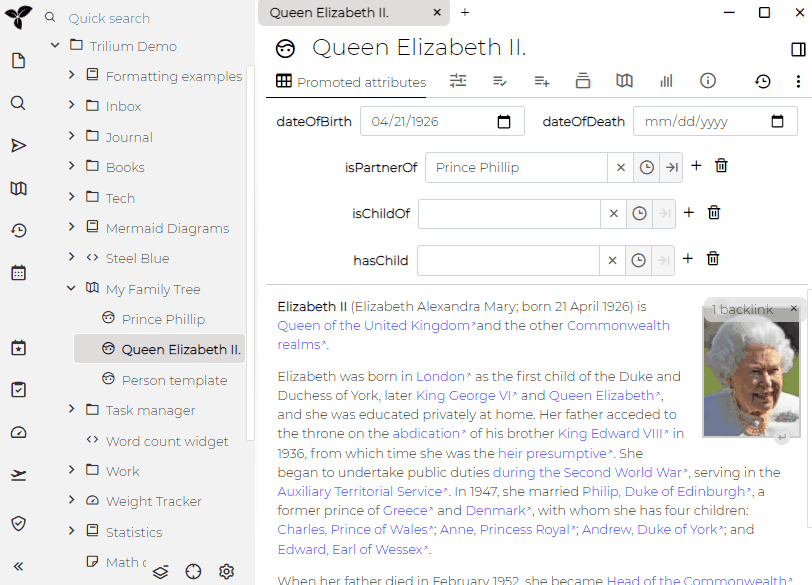This screenshot has height=585, width=812.
Task: Open the similar notes bar-chart icon
Action: tap(666, 81)
